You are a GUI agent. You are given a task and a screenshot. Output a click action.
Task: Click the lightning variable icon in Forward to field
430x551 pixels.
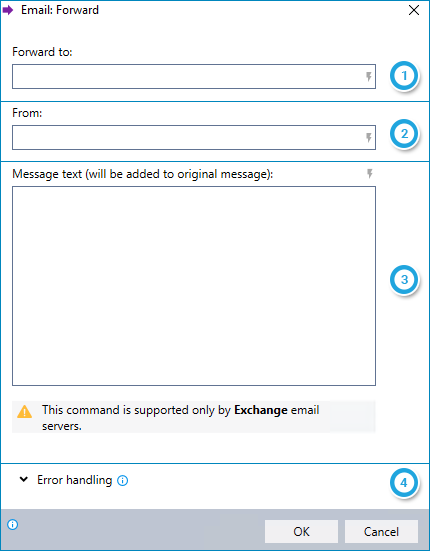[369, 76]
